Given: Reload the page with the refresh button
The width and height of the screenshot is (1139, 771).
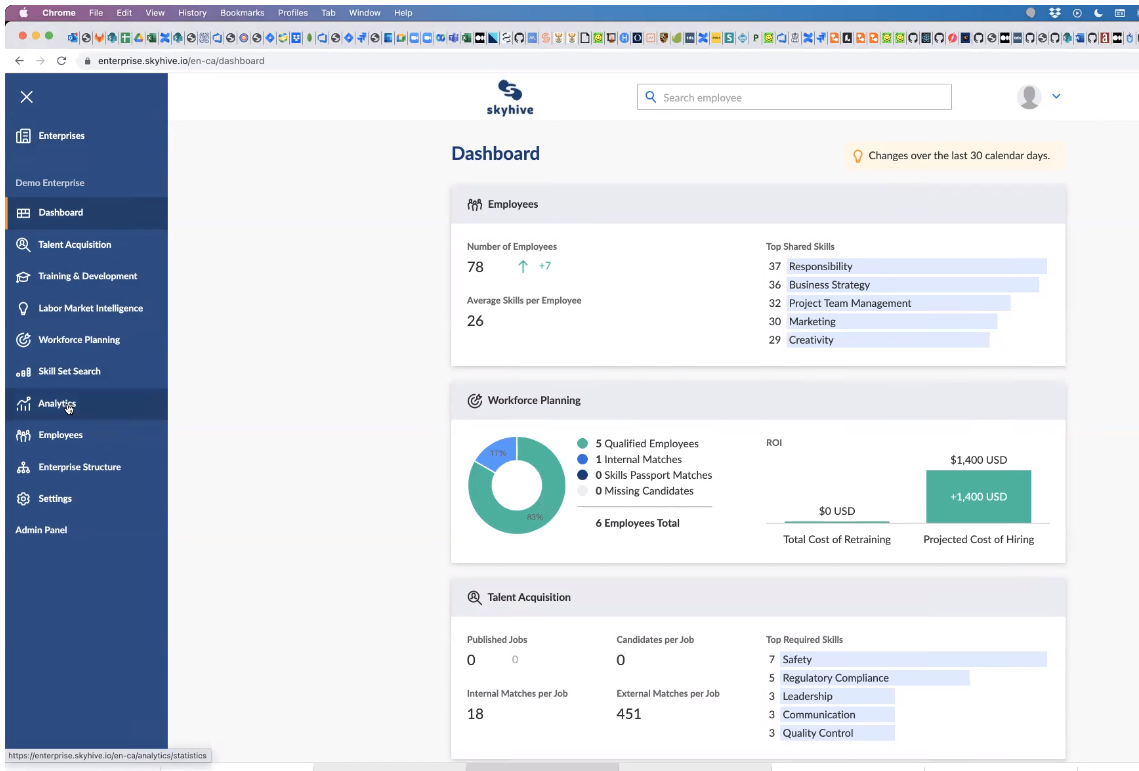Looking at the screenshot, I should click(62, 61).
